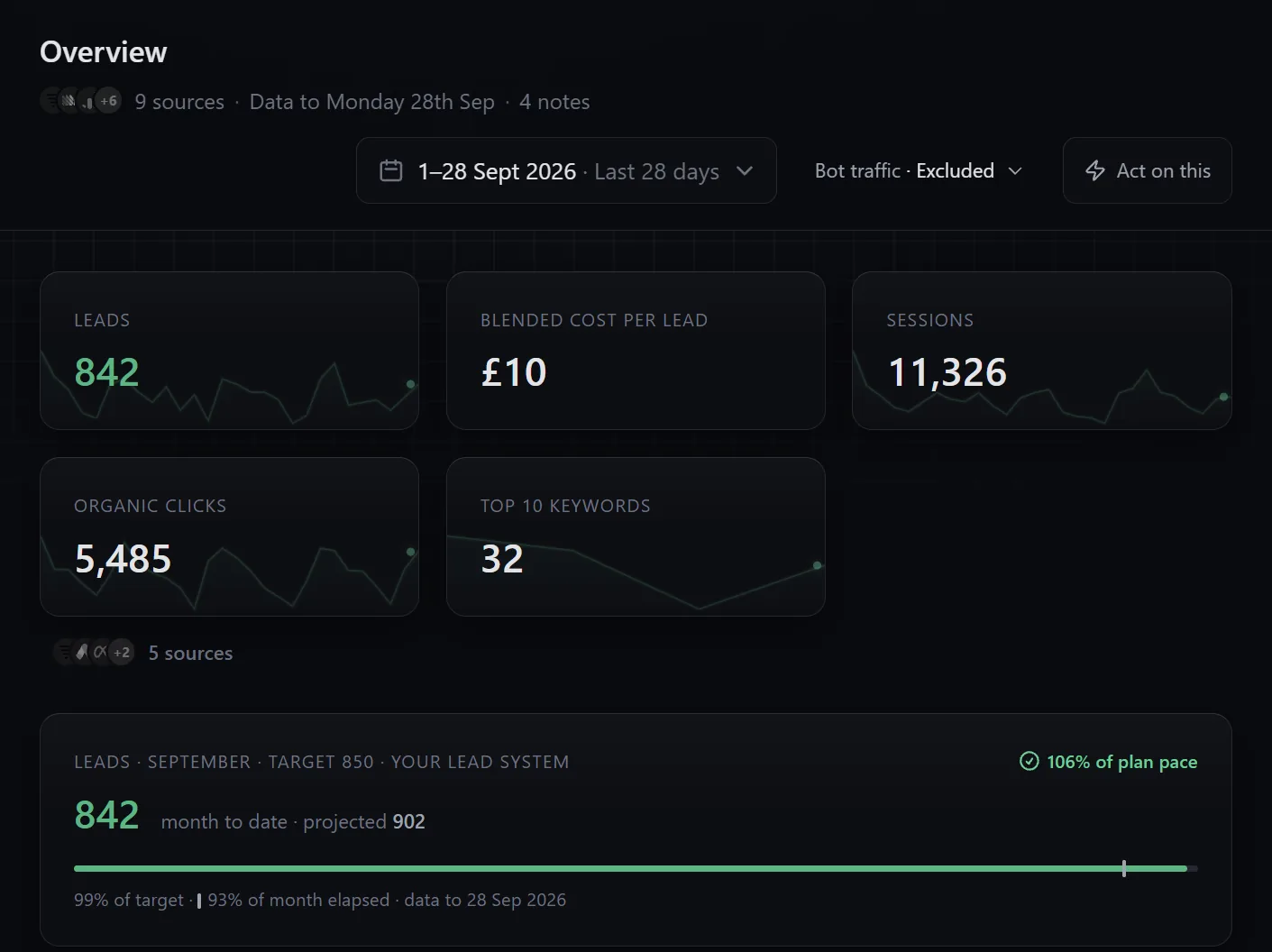
Task: Click the +6 sources badge in the header
Action: pyautogui.click(x=108, y=101)
